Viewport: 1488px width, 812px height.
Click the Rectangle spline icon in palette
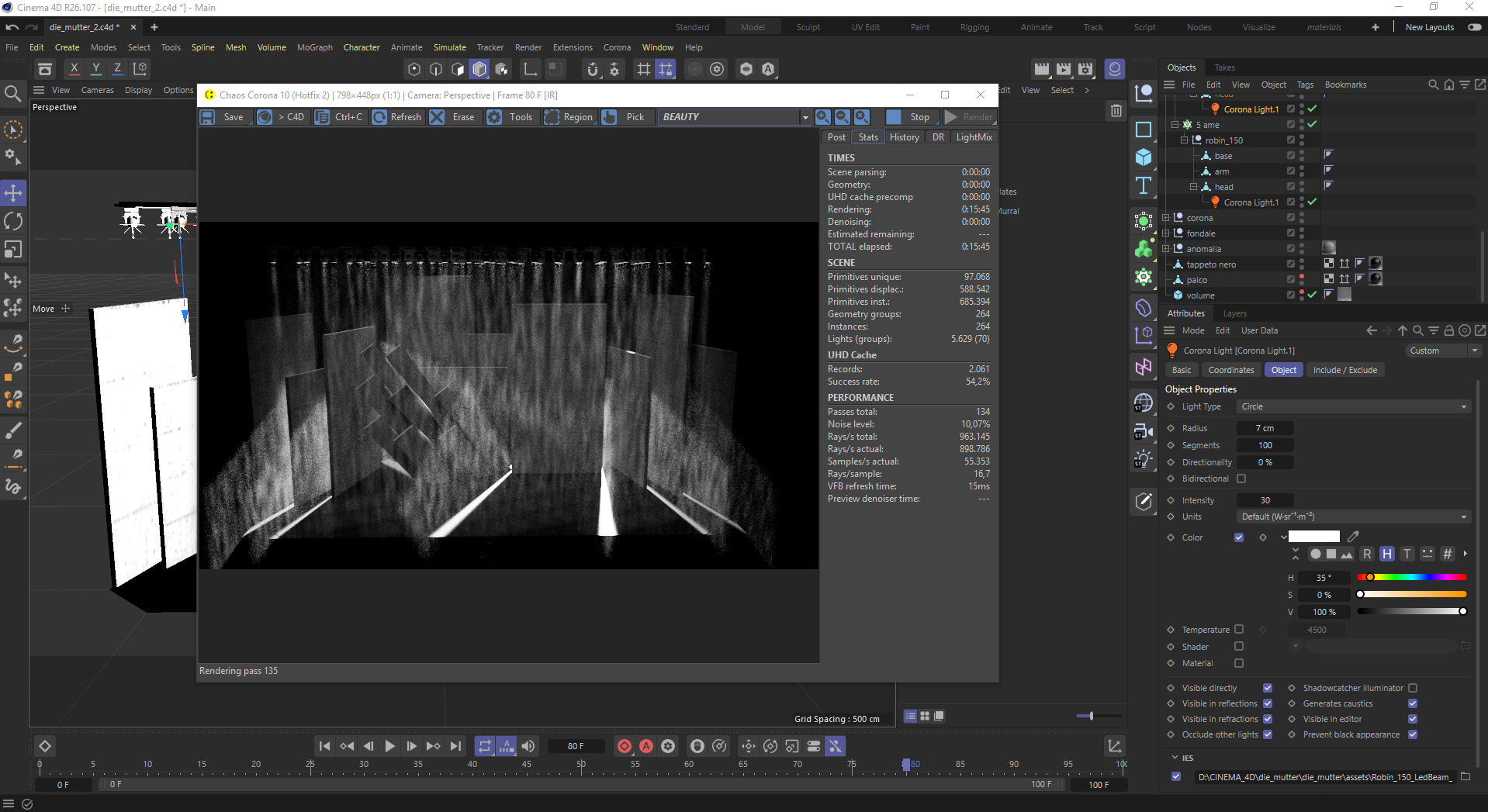[1144, 129]
